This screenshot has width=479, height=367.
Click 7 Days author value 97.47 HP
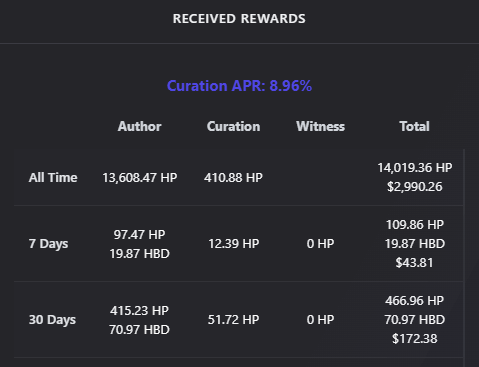coord(139,235)
